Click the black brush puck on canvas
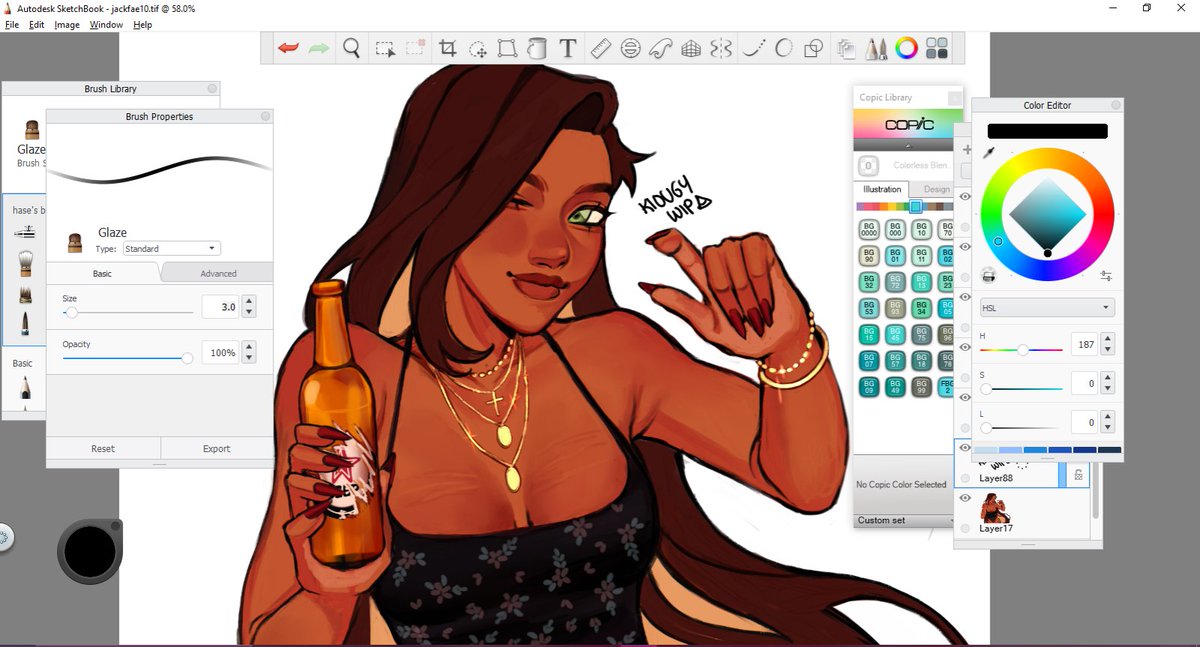This screenshot has width=1200, height=647. [90, 551]
